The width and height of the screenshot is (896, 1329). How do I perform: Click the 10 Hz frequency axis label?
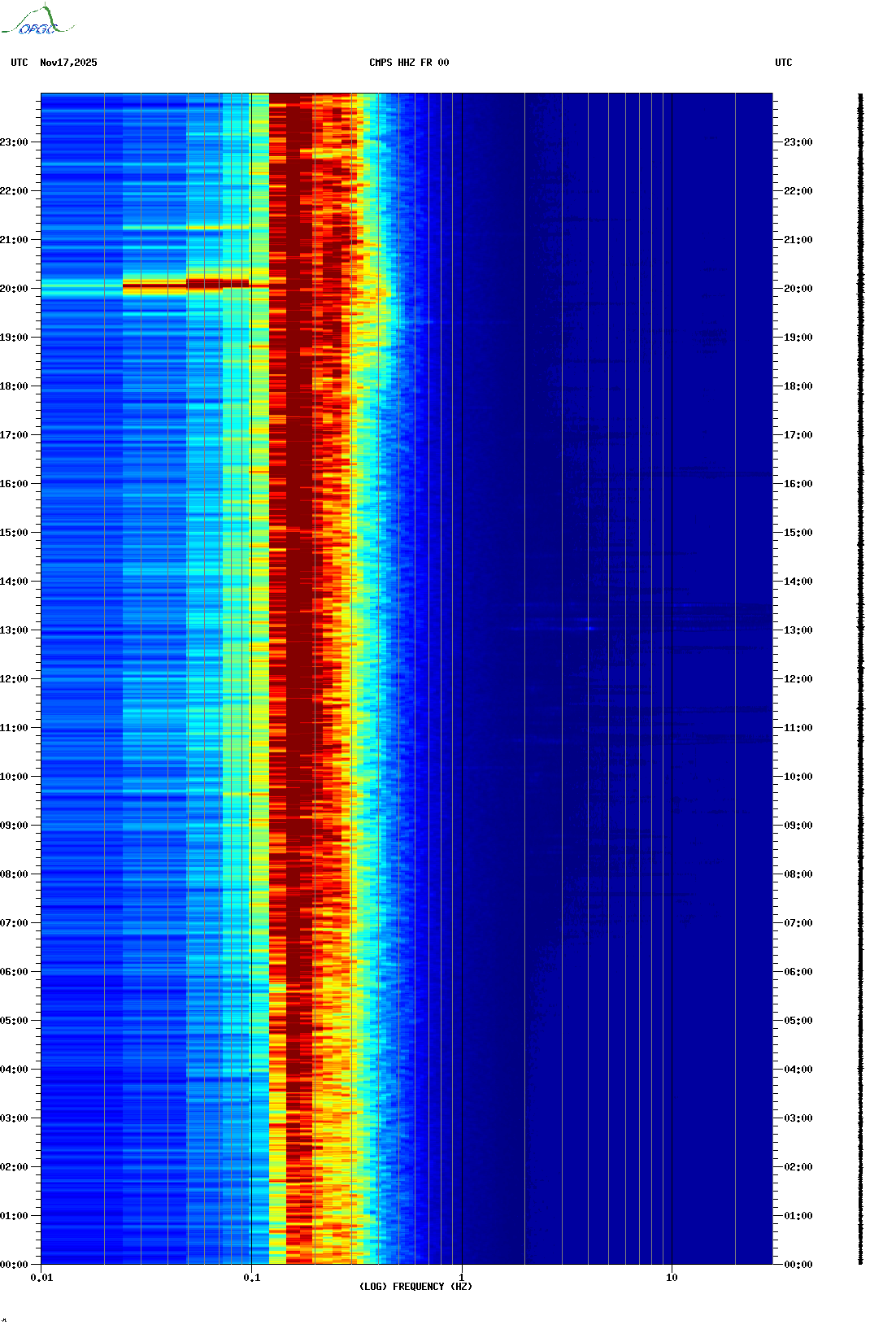click(672, 1278)
